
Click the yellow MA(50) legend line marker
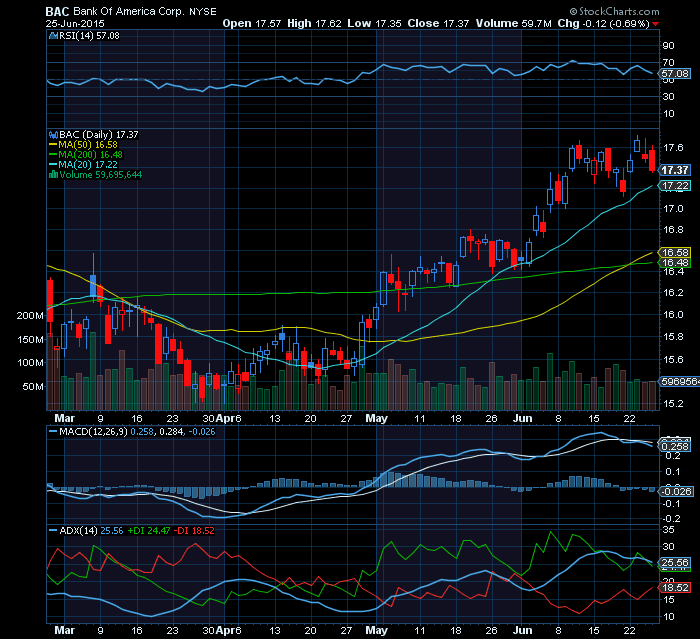click(x=53, y=145)
